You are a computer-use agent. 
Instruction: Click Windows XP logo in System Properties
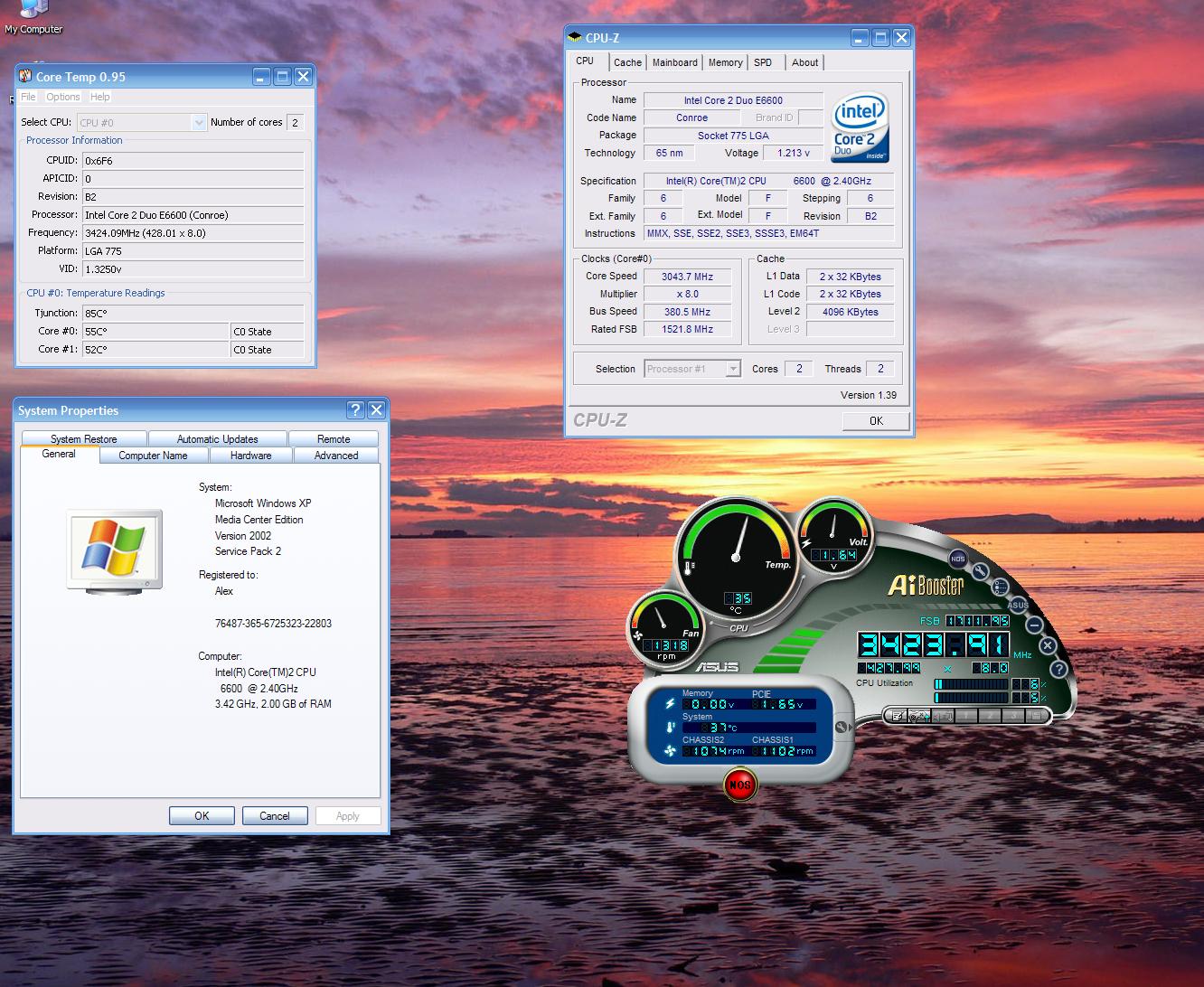115,550
